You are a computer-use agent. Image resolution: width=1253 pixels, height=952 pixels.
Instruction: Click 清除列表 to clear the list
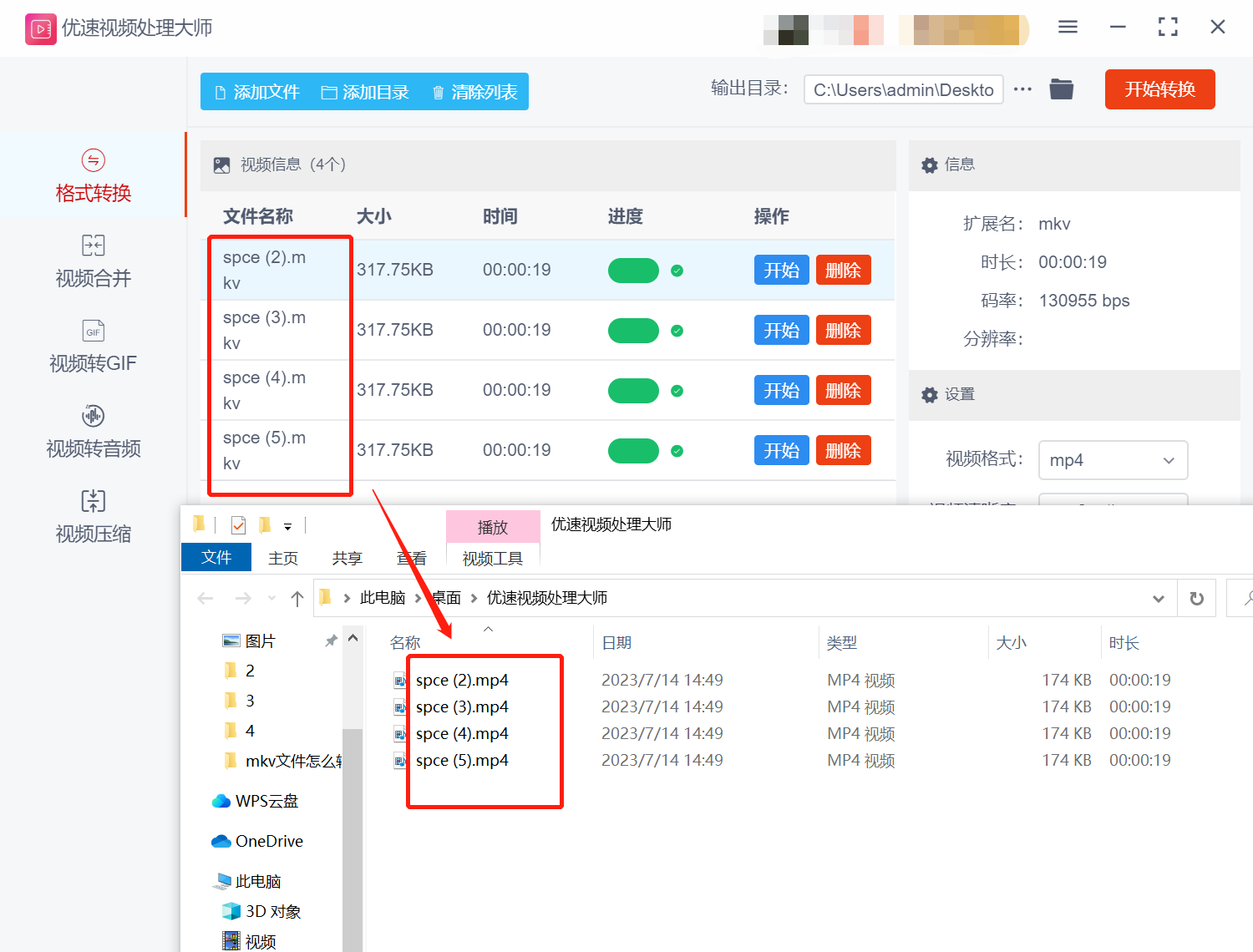click(x=474, y=92)
